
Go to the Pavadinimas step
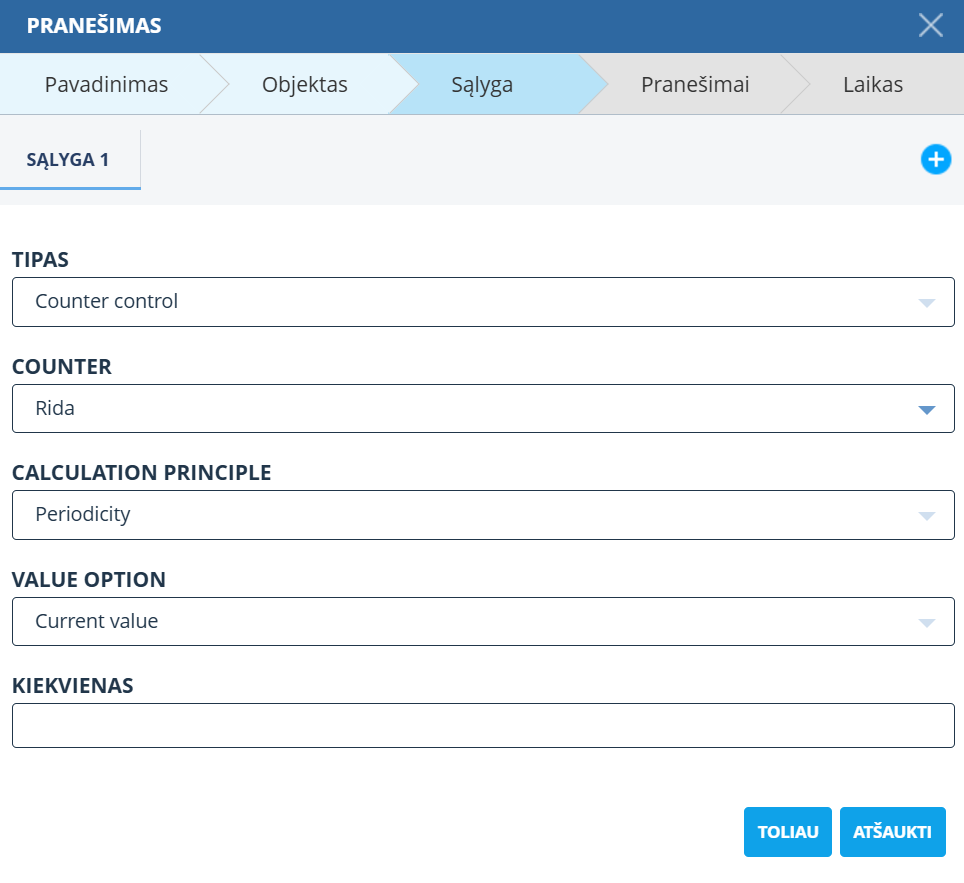click(106, 85)
